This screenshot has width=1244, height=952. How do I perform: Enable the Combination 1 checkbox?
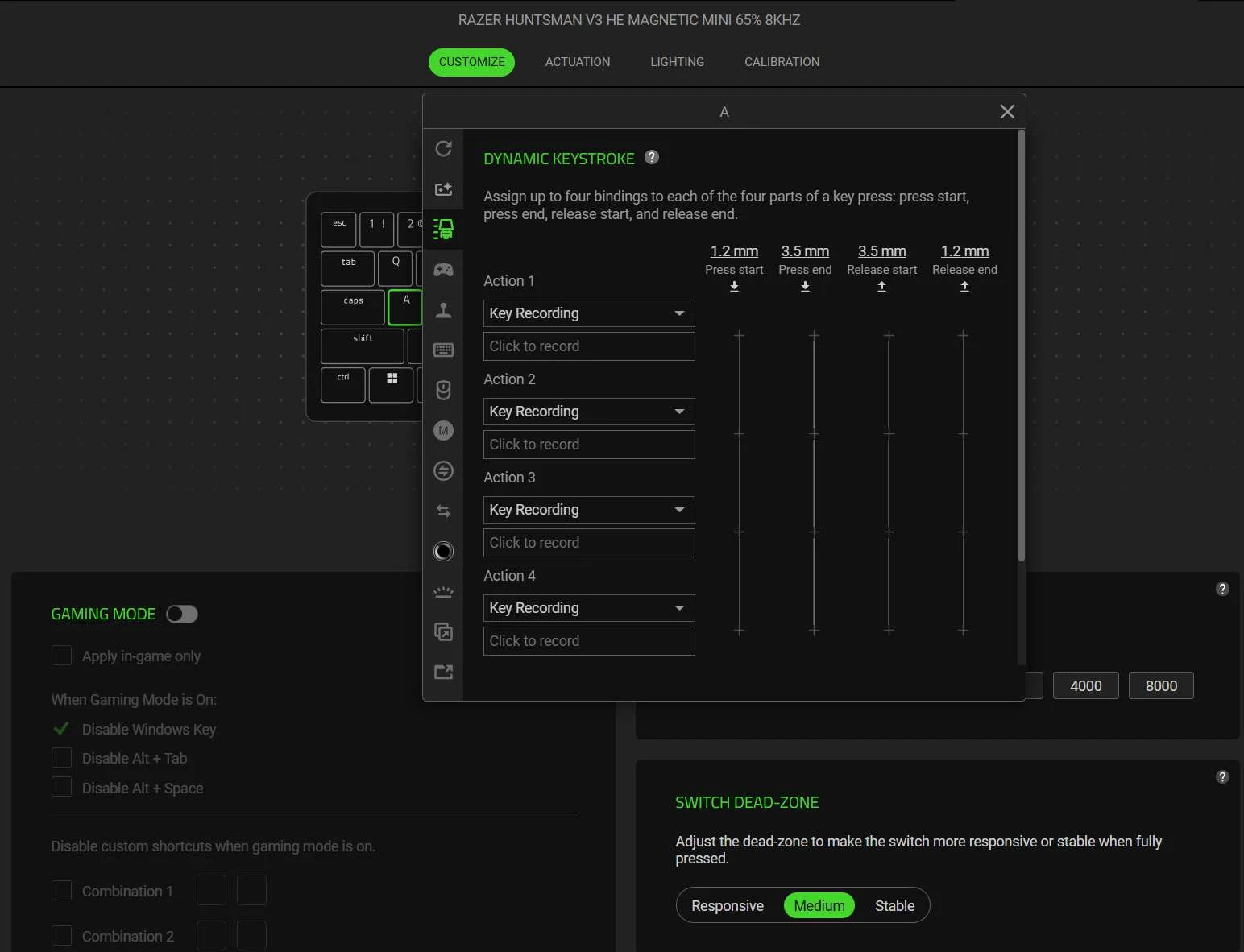click(61, 891)
